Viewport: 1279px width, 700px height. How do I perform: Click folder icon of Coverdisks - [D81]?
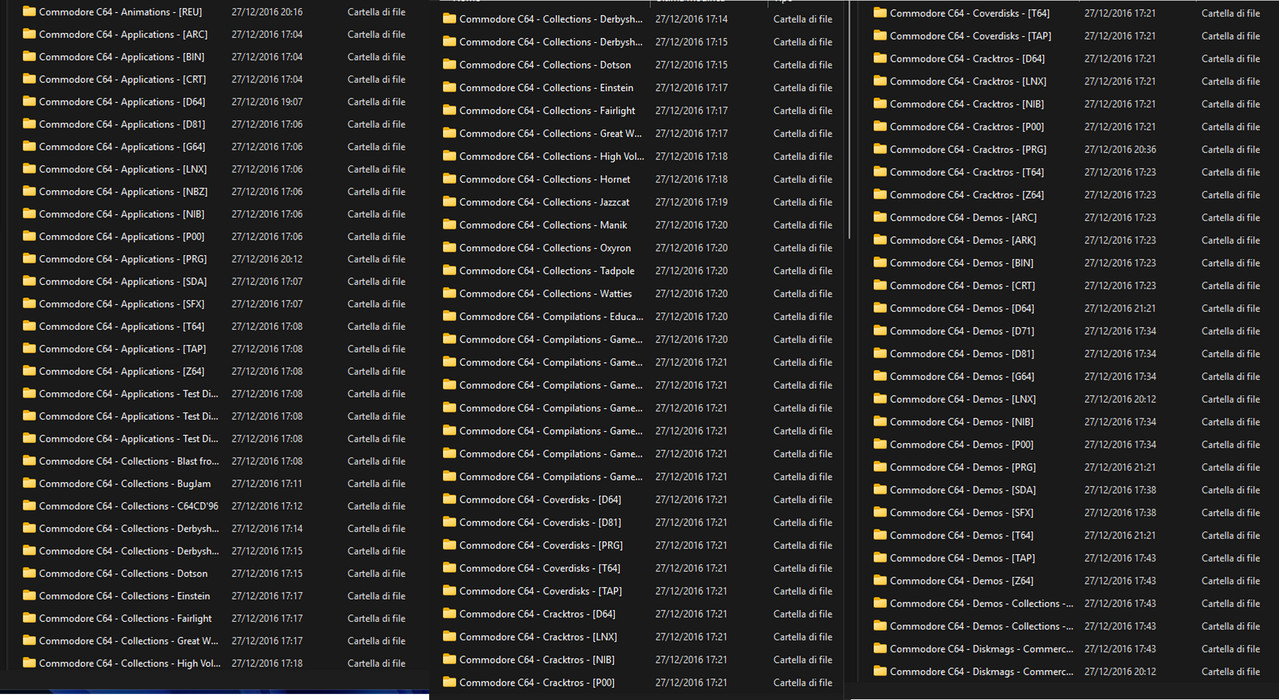[x=449, y=522]
